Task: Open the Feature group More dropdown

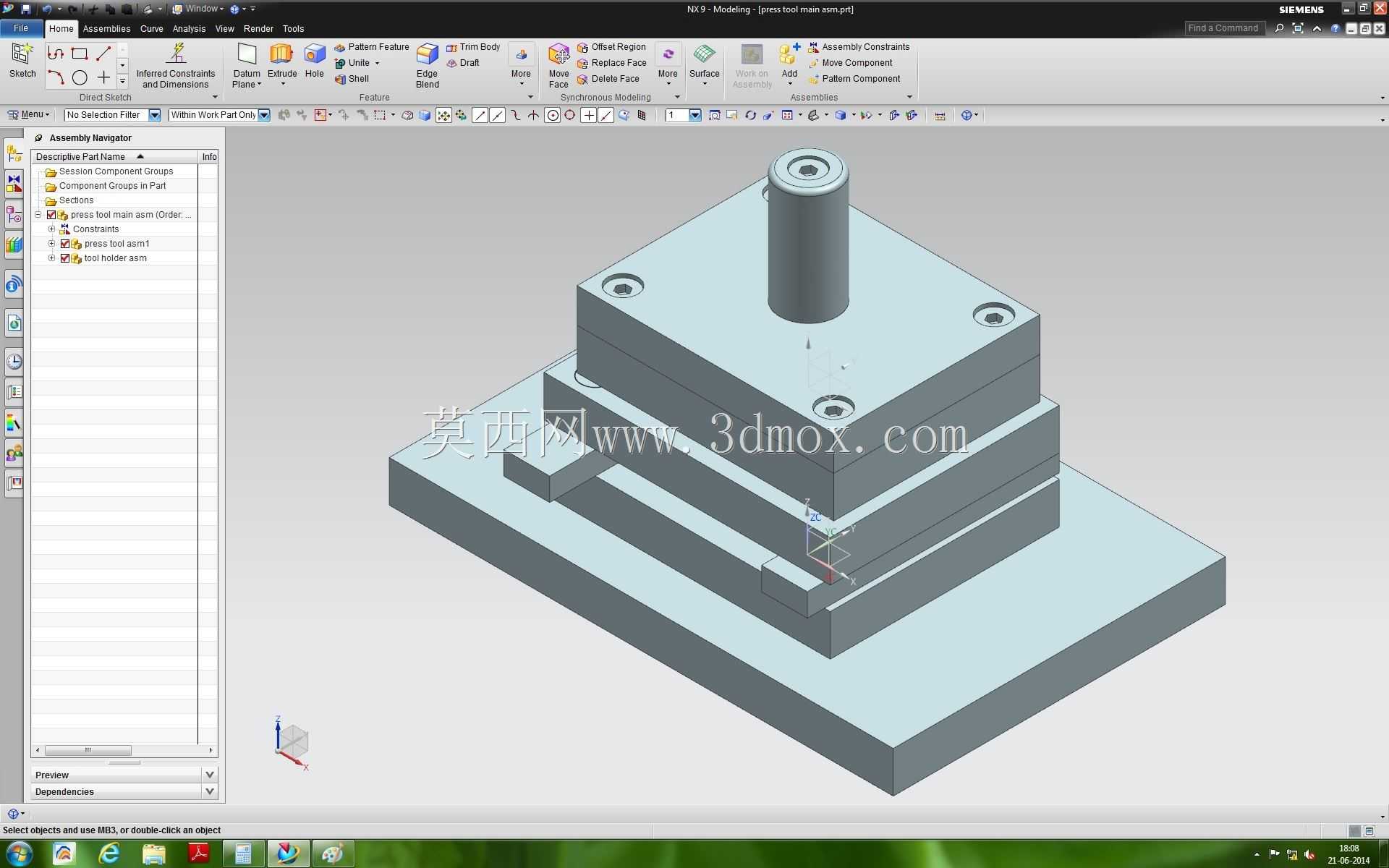Action: (521, 65)
